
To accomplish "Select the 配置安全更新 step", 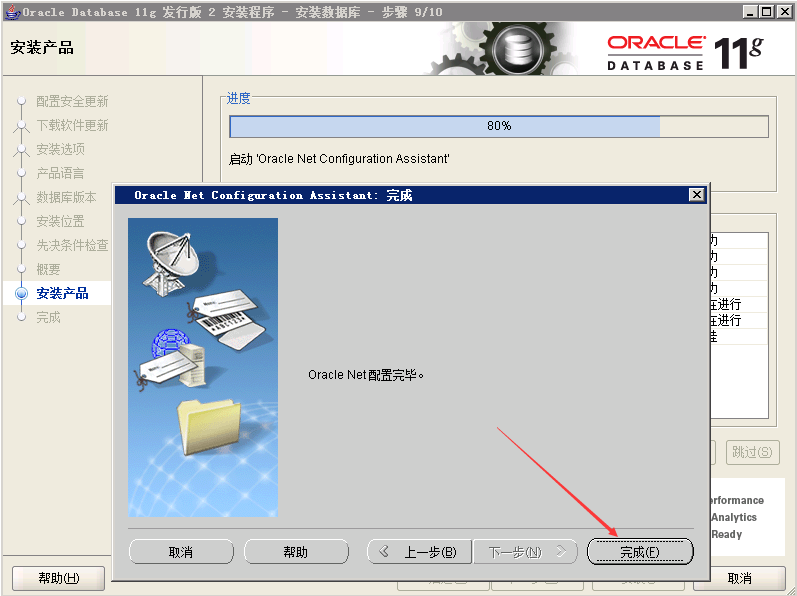I will click(72, 101).
